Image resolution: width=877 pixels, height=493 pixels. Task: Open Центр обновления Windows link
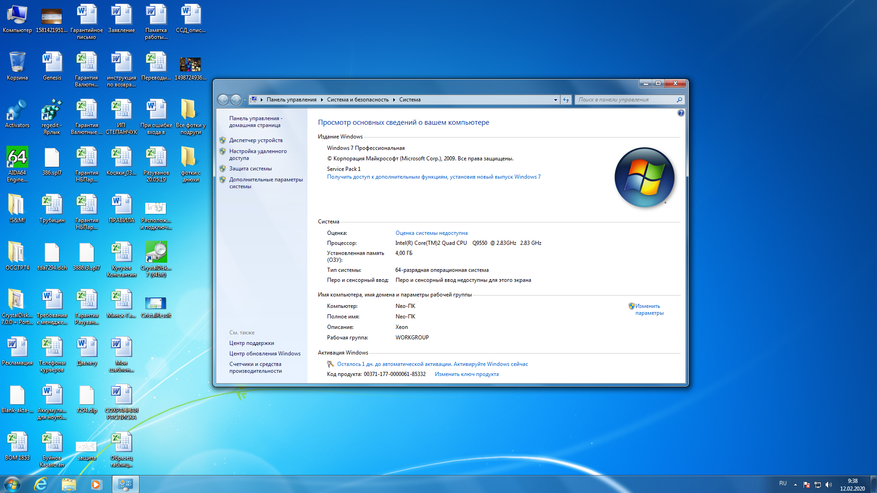tap(264, 353)
